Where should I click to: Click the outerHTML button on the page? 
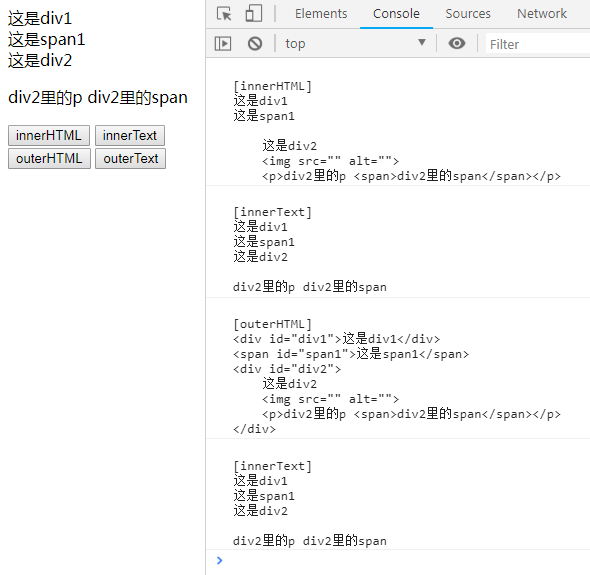(49, 158)
